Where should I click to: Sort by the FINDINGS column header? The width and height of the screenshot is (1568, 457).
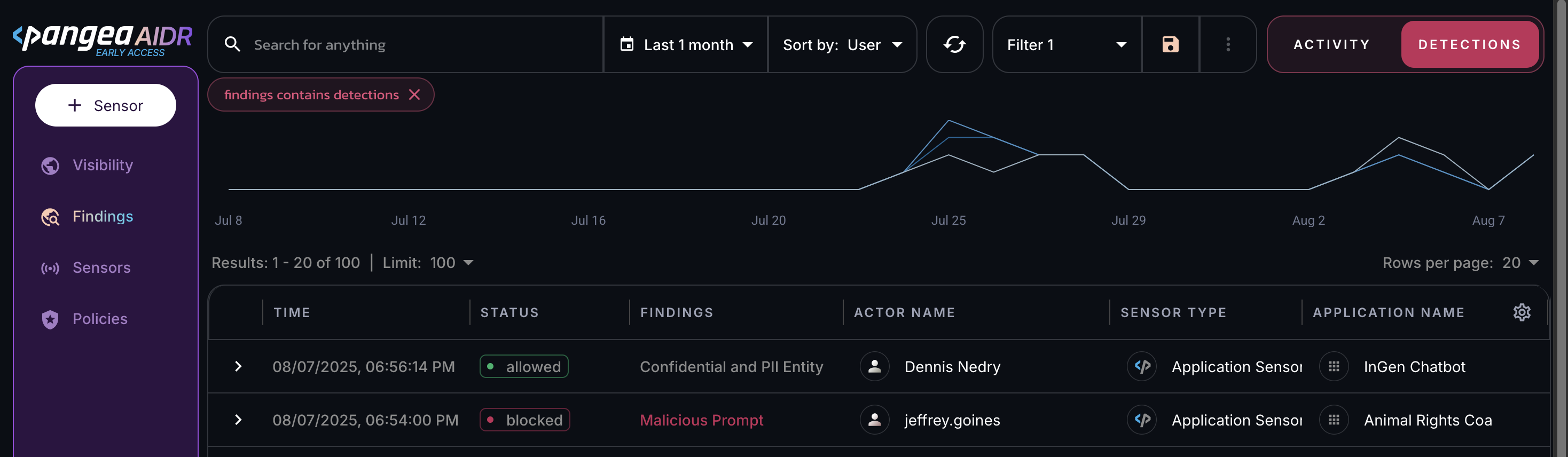676,312
